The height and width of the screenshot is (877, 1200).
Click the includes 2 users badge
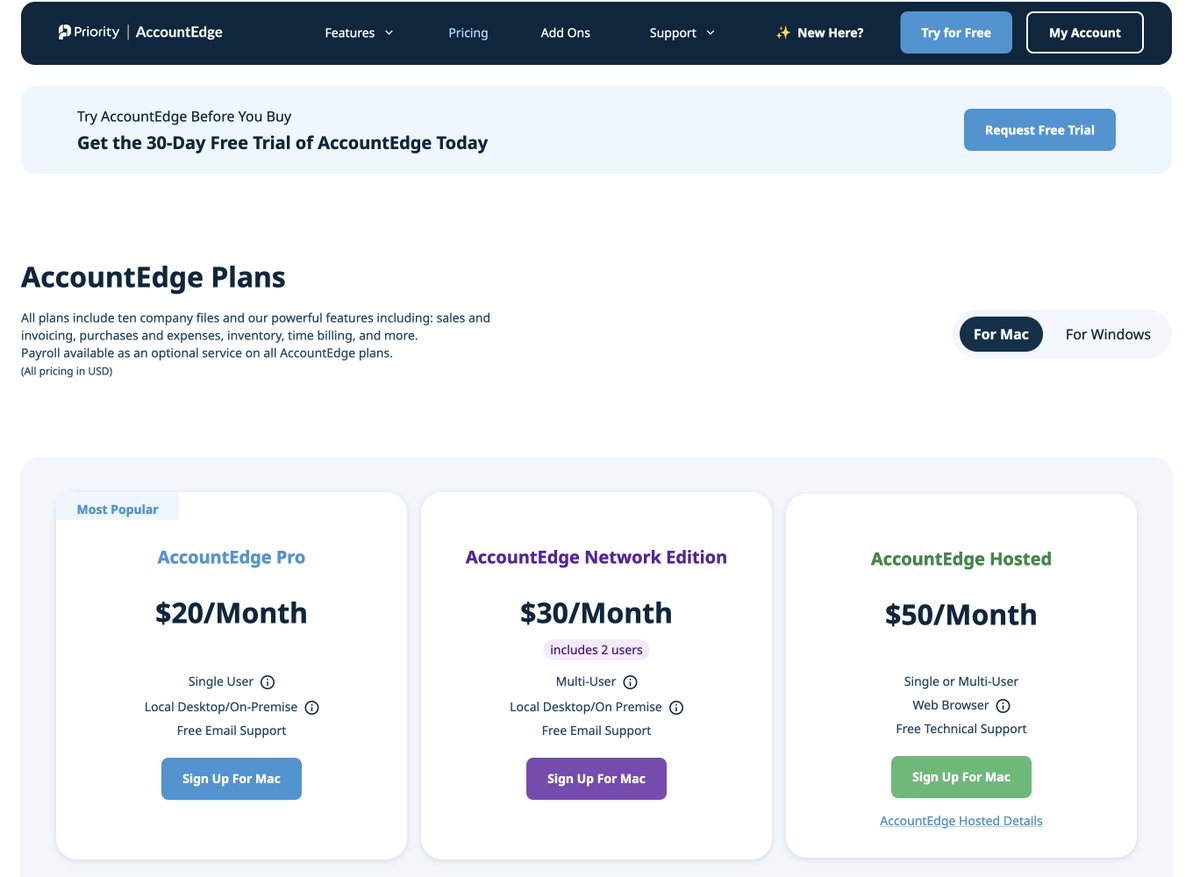pos(596,650)
